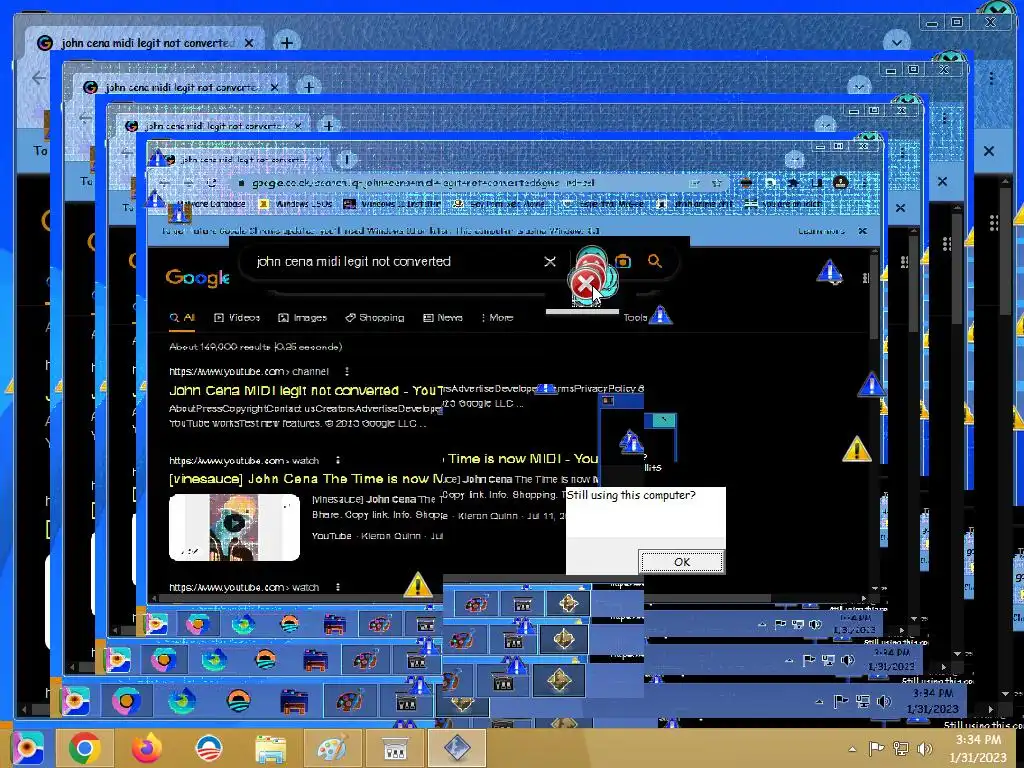This screenshot has width=1024, height=768.
Task: Expand tab search chevron in outermost Chrome window
Action: pyautogui.click(x=897, y=43)
